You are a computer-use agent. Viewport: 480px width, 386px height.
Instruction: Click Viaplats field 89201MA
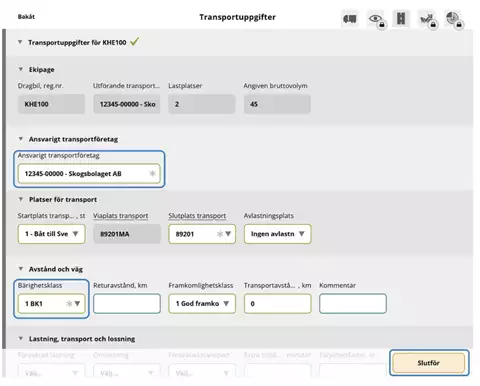127,234
